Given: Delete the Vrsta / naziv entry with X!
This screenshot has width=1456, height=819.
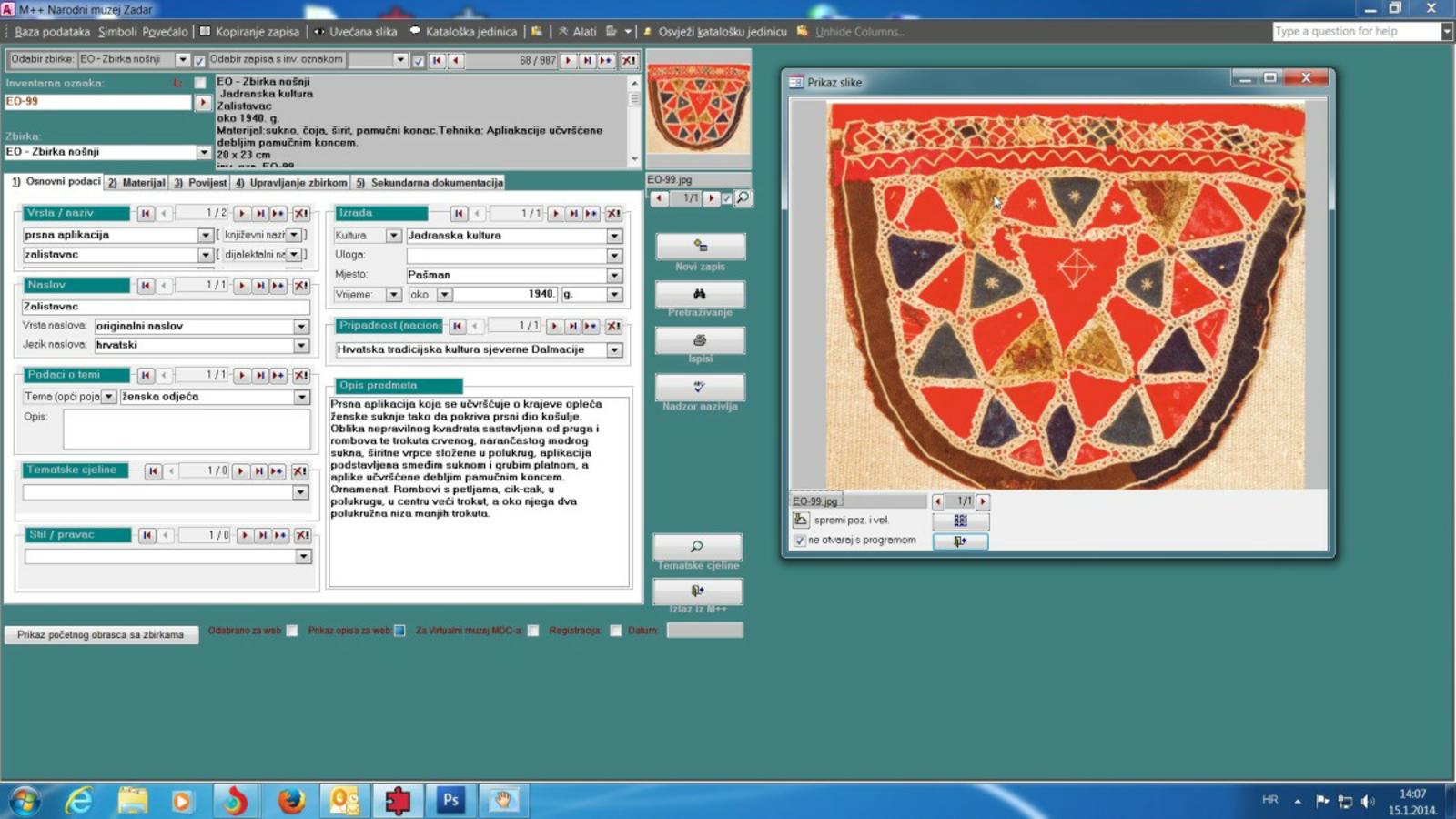Looking at the screenshot, I should click(301, 213).
